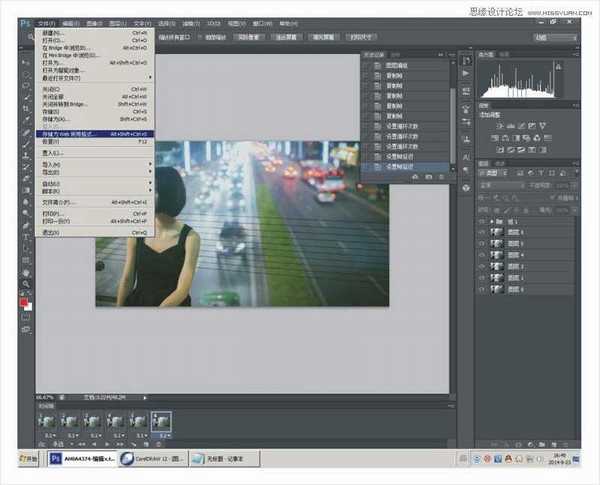Hide the top layer using its eye icon
600x485 pixels.
click(x=482, y=232)
